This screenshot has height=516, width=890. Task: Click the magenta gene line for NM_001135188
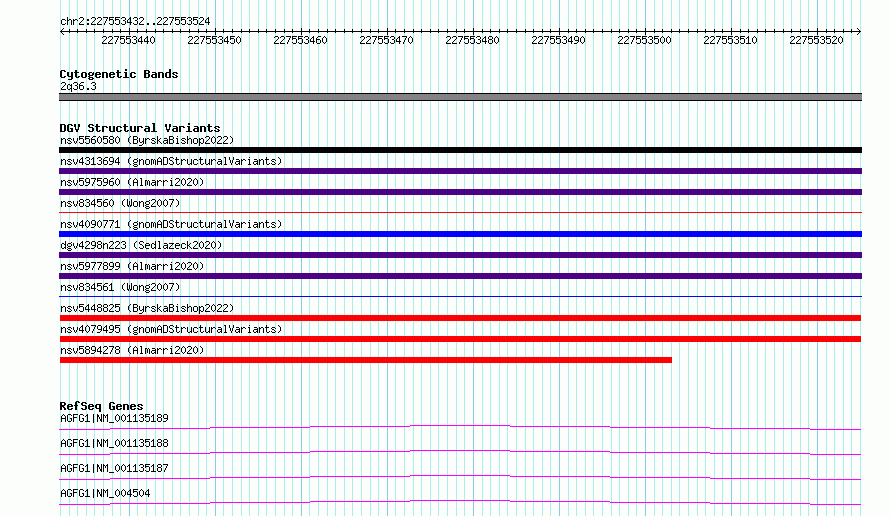click(460, 452)
